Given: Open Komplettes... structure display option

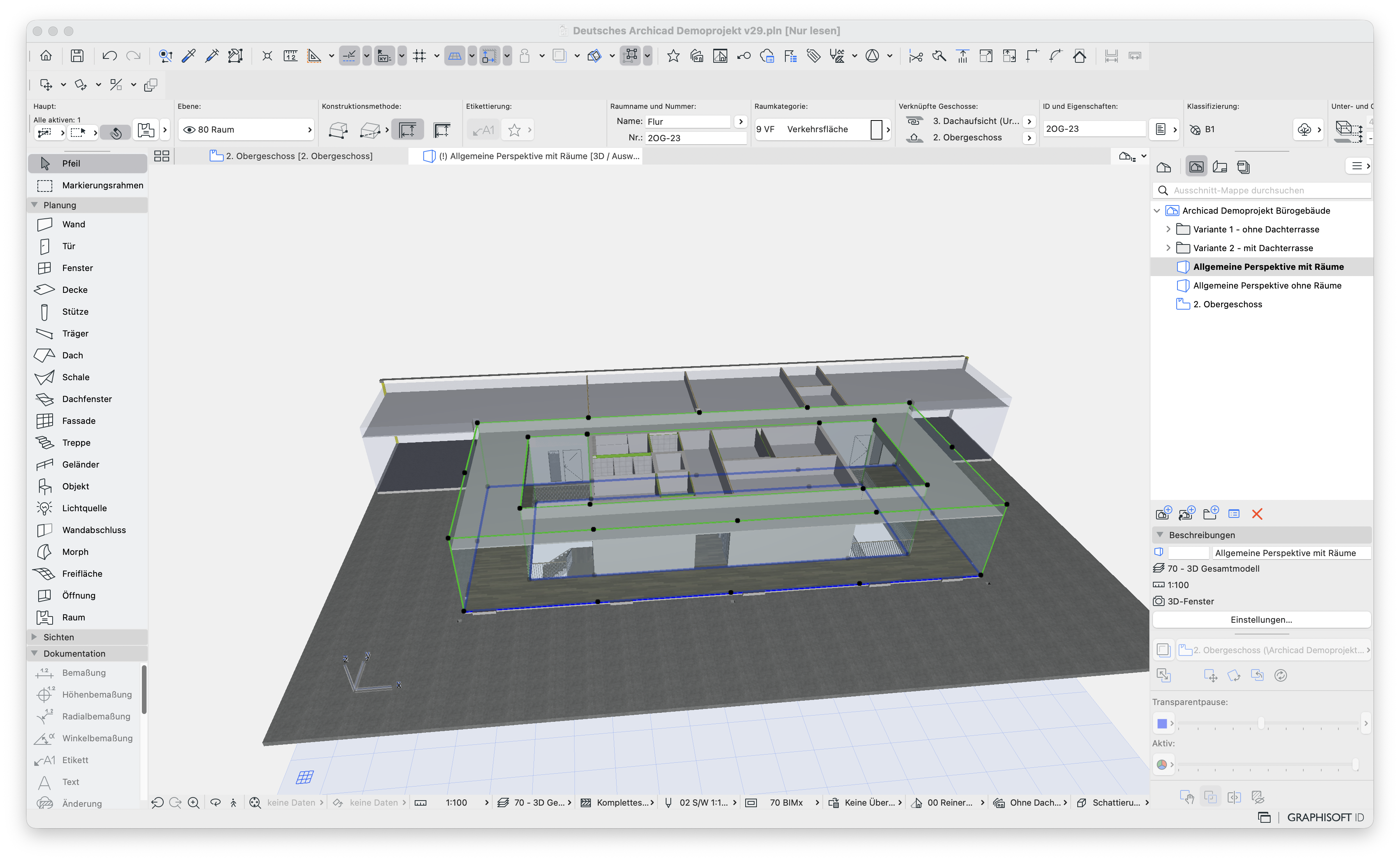Looking at the screenshot, I should tap(617, 803).
